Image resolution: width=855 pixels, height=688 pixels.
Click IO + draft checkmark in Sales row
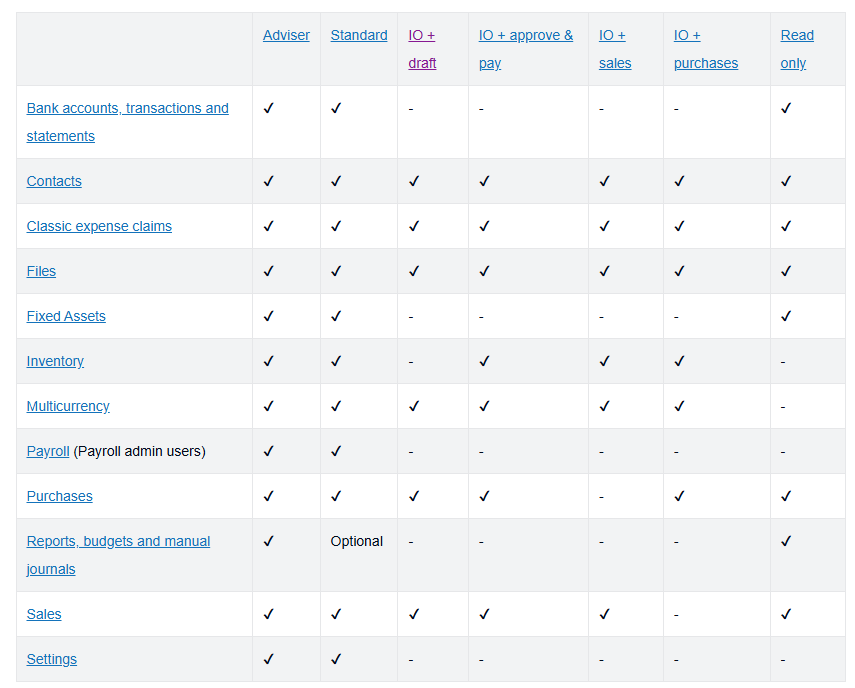[x=414, y=614]
